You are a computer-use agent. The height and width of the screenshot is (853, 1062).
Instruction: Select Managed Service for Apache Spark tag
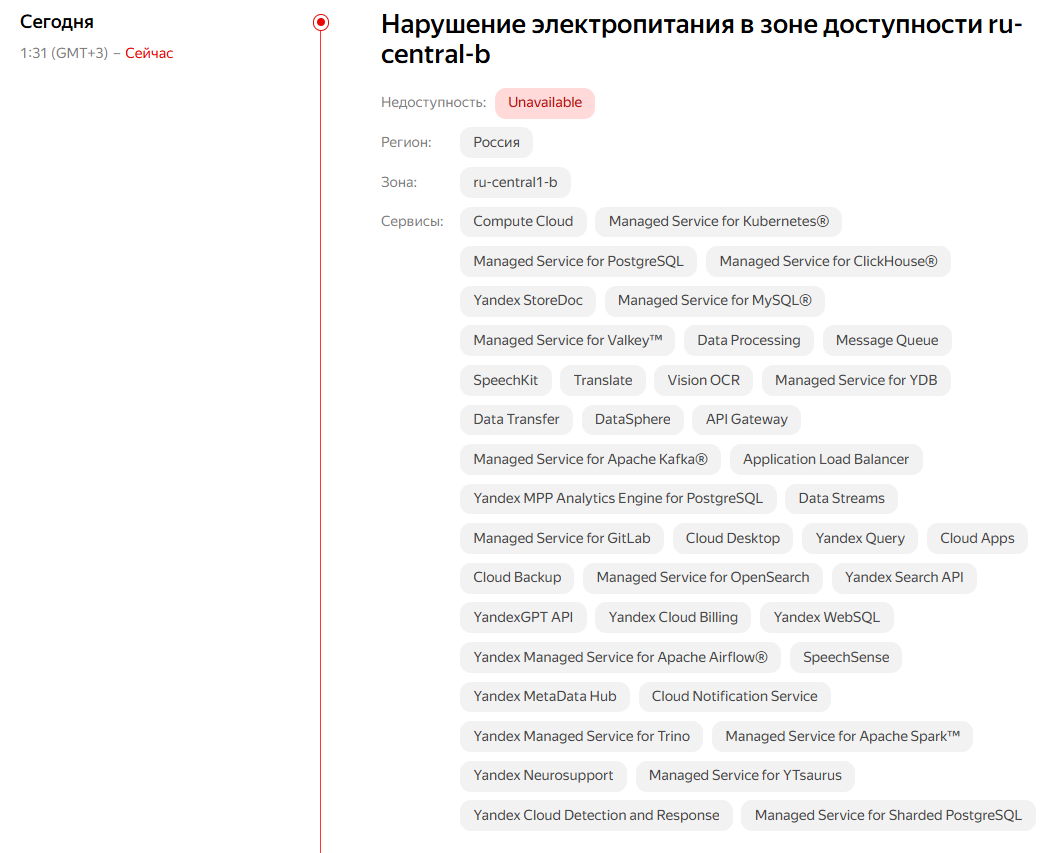(x=843, y=736)
